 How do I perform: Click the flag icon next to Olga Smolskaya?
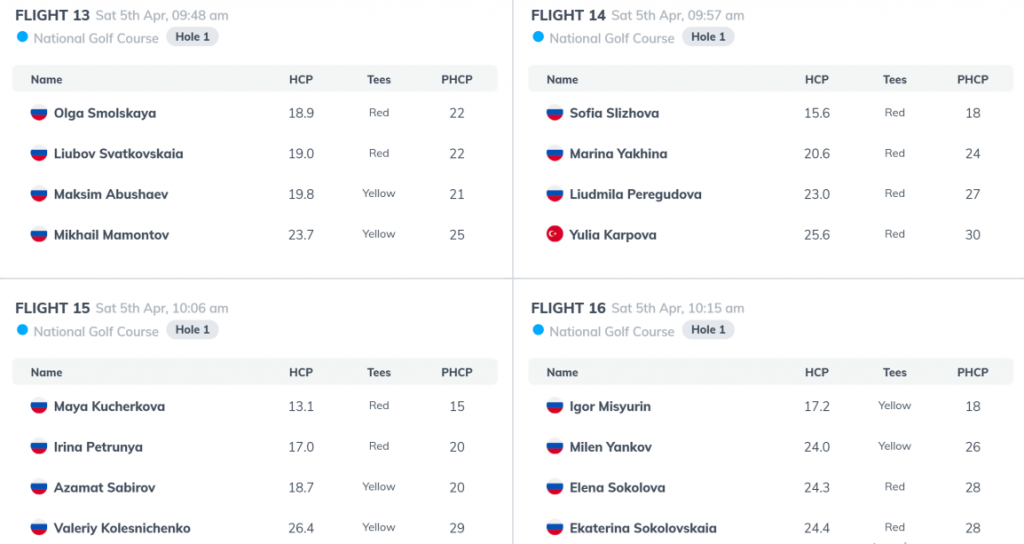click(39, 112)
